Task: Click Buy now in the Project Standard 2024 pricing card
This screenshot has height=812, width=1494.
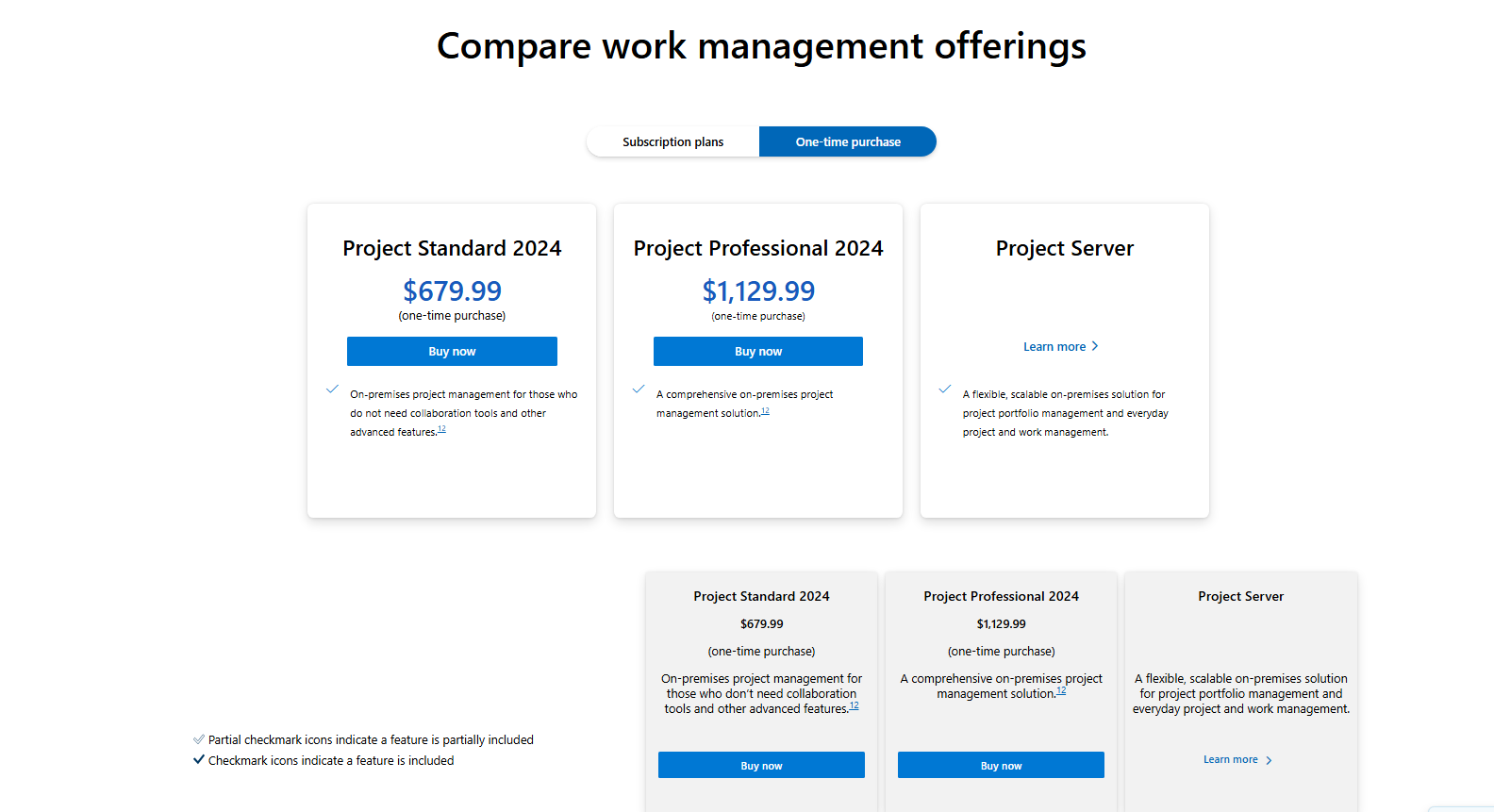Action: pyautogui.click(x=452, y=351)
